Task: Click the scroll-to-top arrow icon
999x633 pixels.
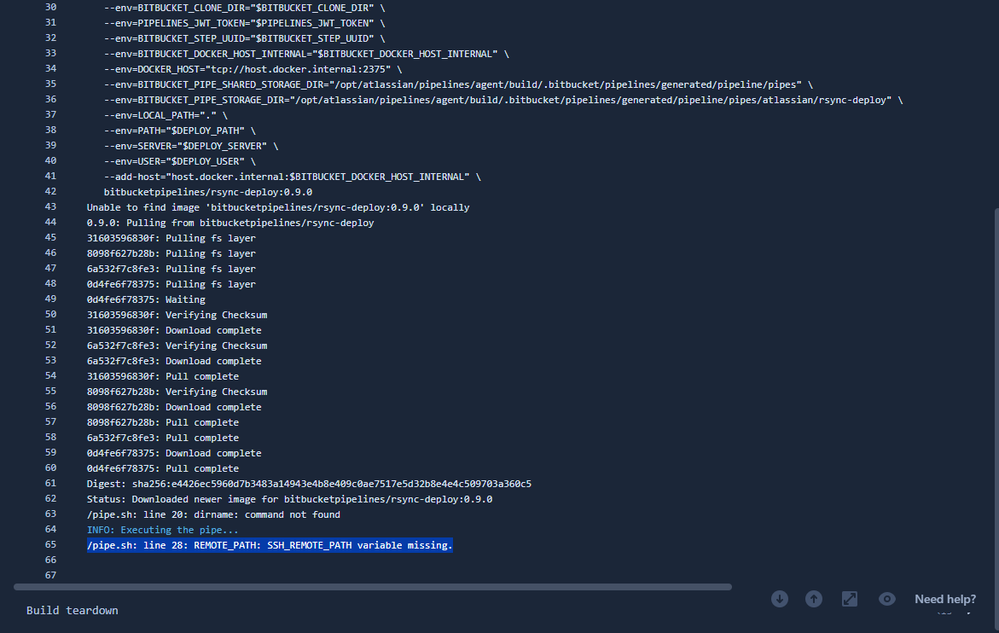Action: tap(814, 599)
